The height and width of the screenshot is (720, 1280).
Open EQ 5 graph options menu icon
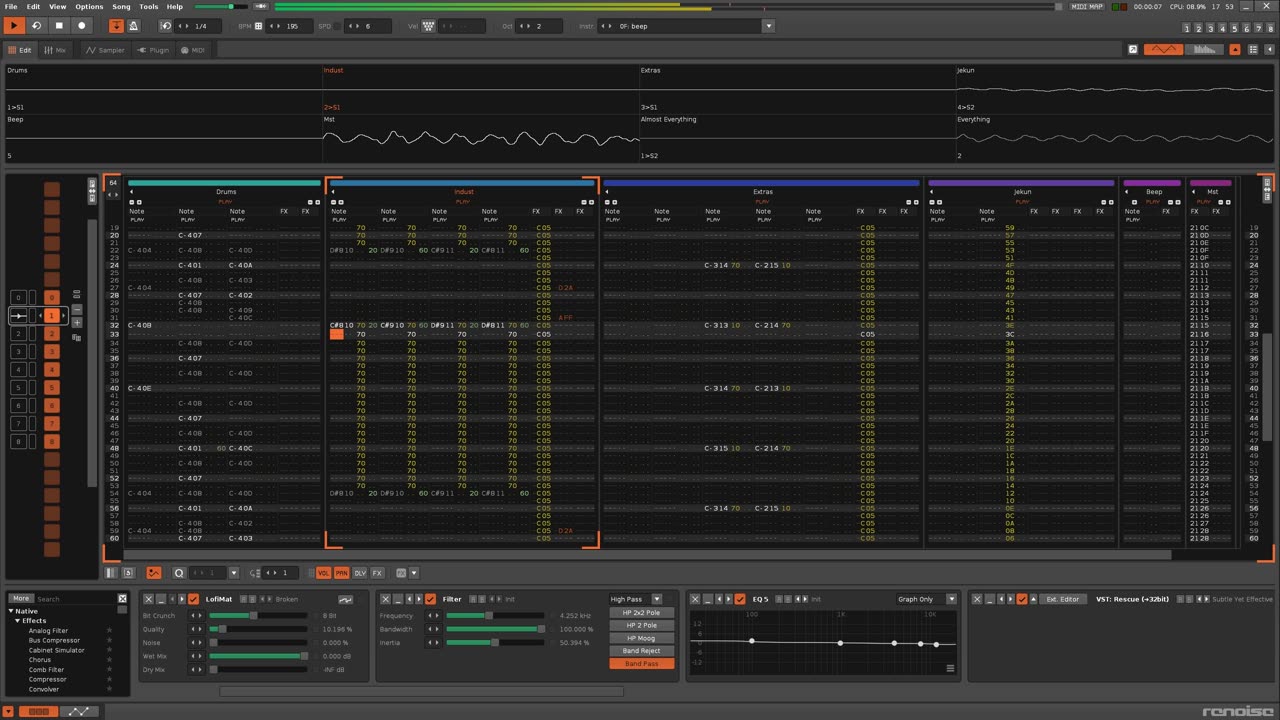950,668
